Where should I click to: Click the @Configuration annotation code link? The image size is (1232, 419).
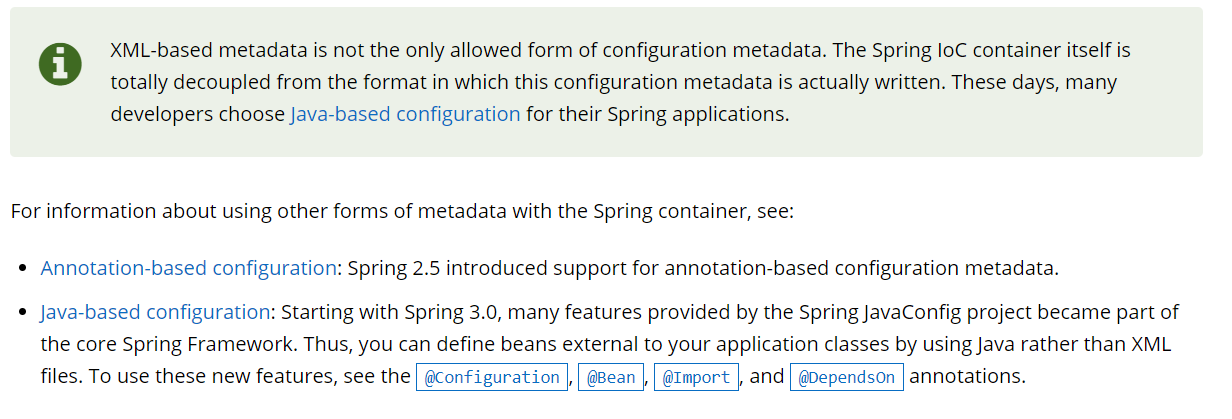tap(491, 378)
